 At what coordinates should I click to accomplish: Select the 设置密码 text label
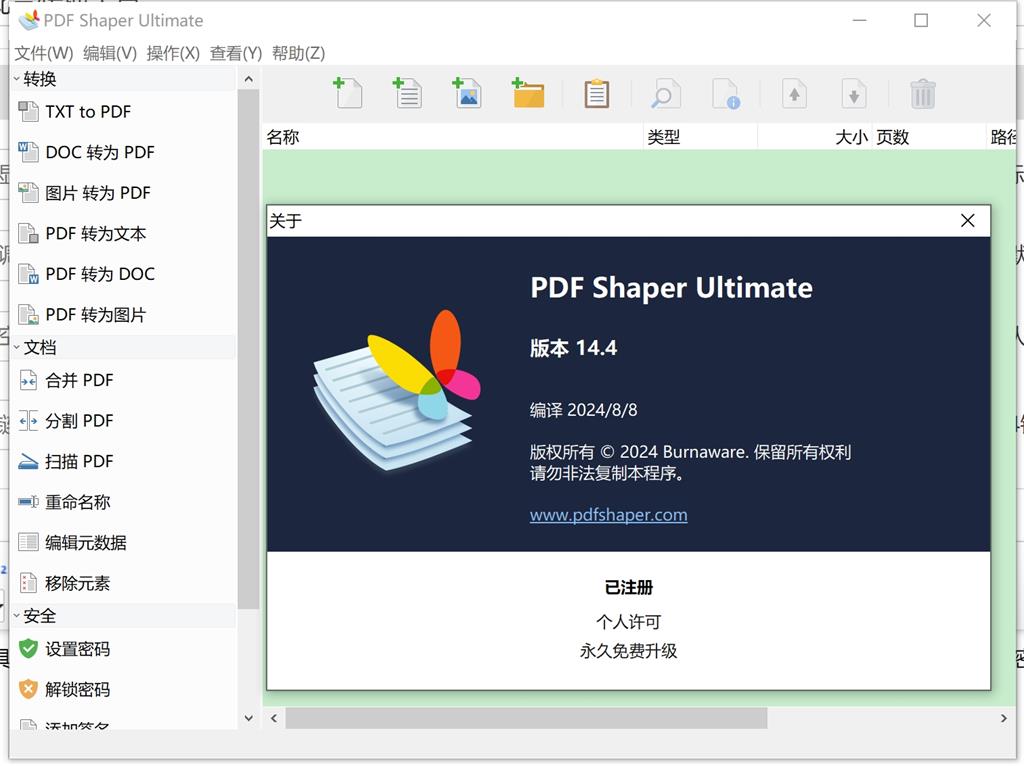78,649
